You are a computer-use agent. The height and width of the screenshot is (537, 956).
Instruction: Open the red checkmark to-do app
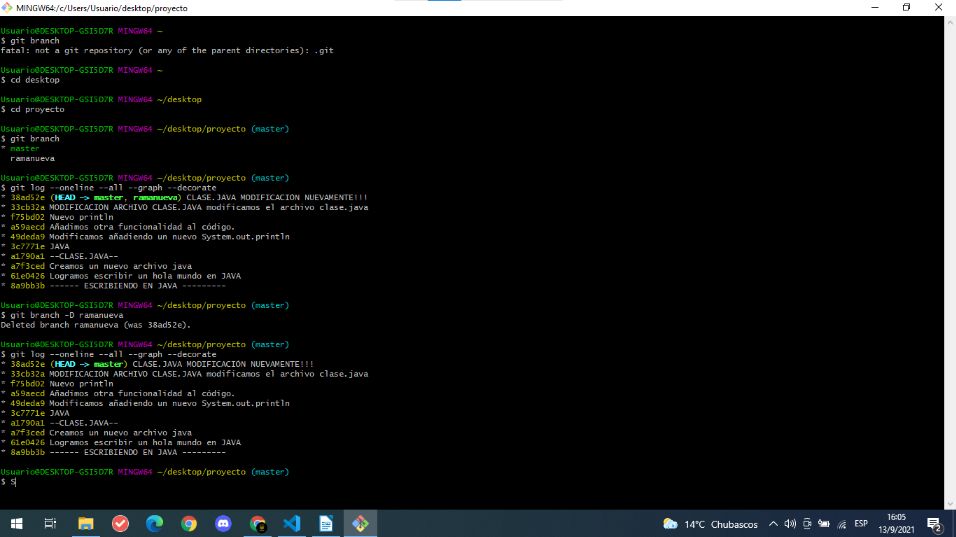click(120, 524)
